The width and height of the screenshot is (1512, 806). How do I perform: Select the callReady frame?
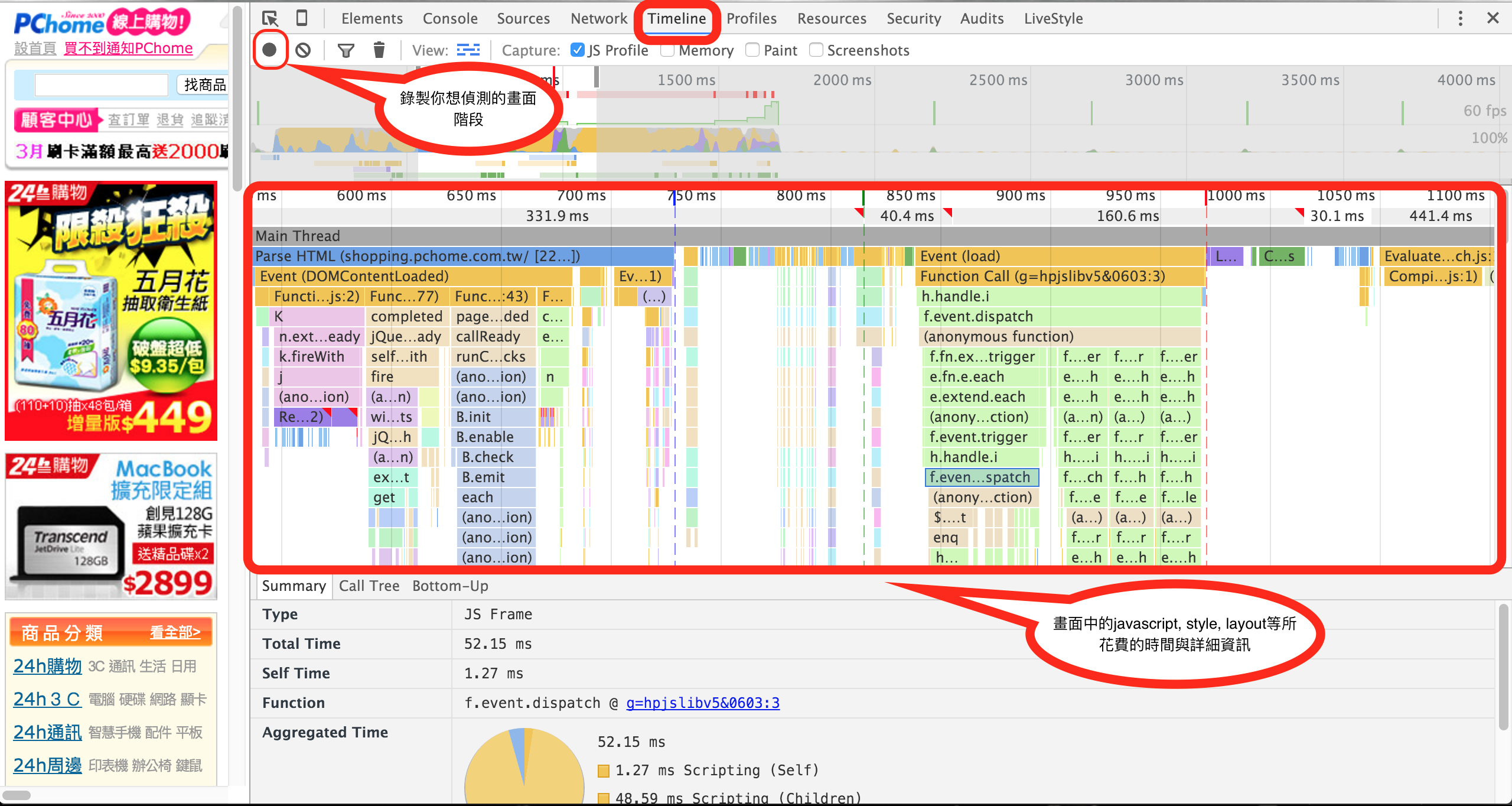pos(493,336)
